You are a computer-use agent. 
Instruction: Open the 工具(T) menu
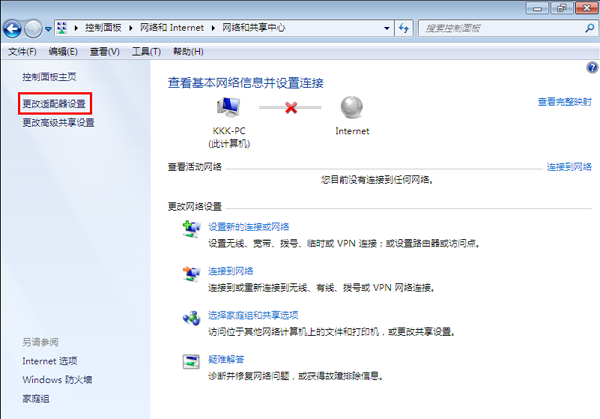point(146,51)
